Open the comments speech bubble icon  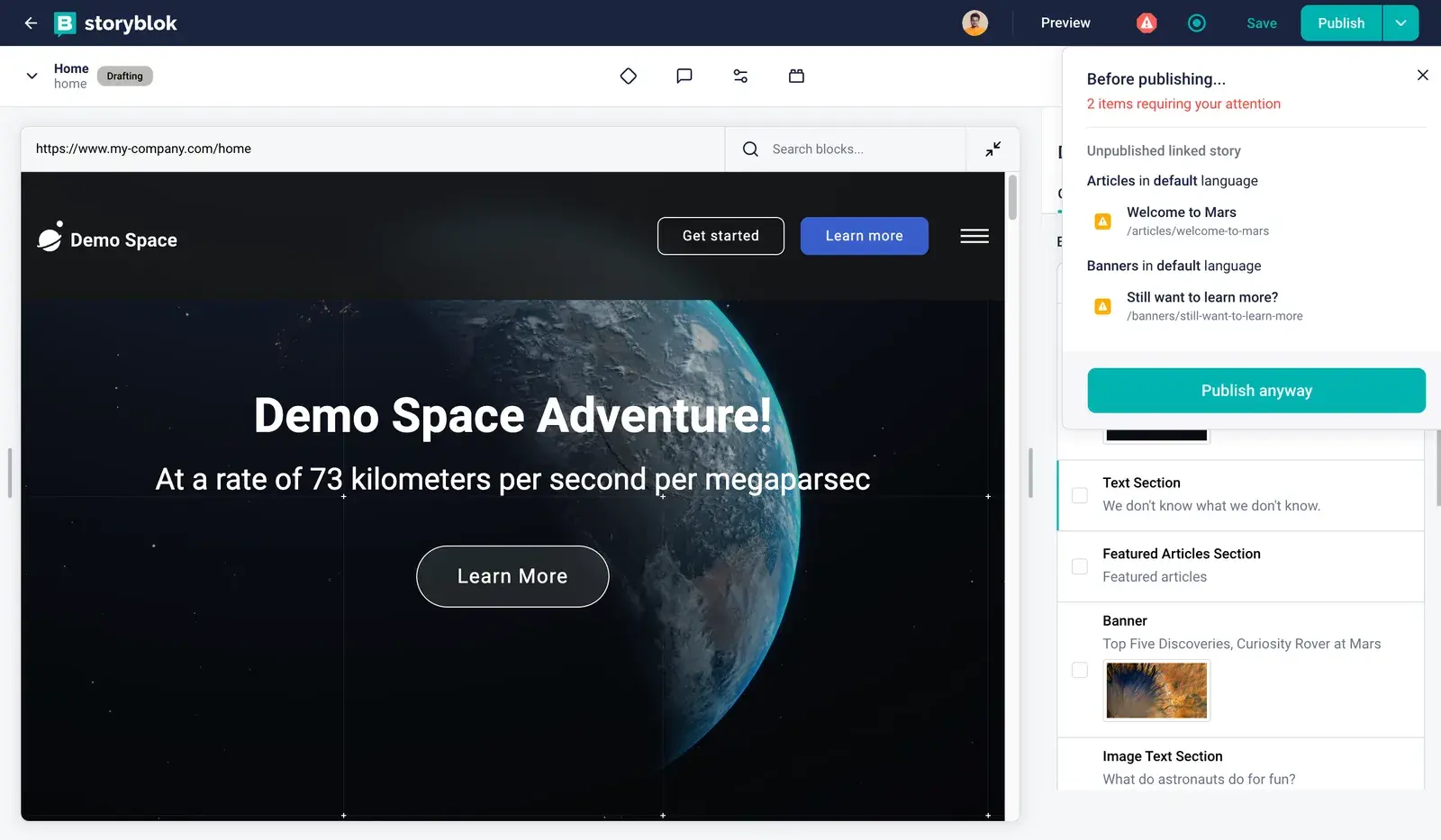pyautogui.click(x=684, y=76)
